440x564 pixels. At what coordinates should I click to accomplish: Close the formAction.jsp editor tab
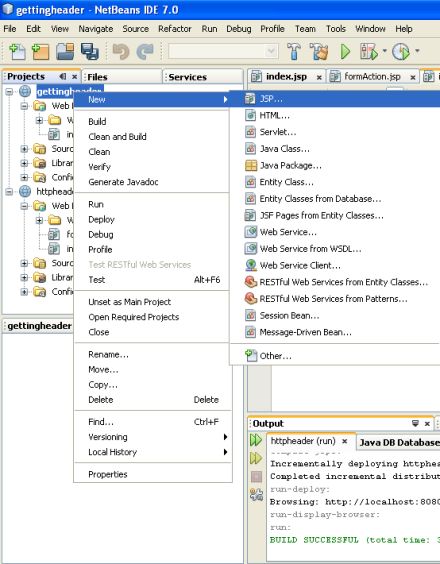(413, 77)
